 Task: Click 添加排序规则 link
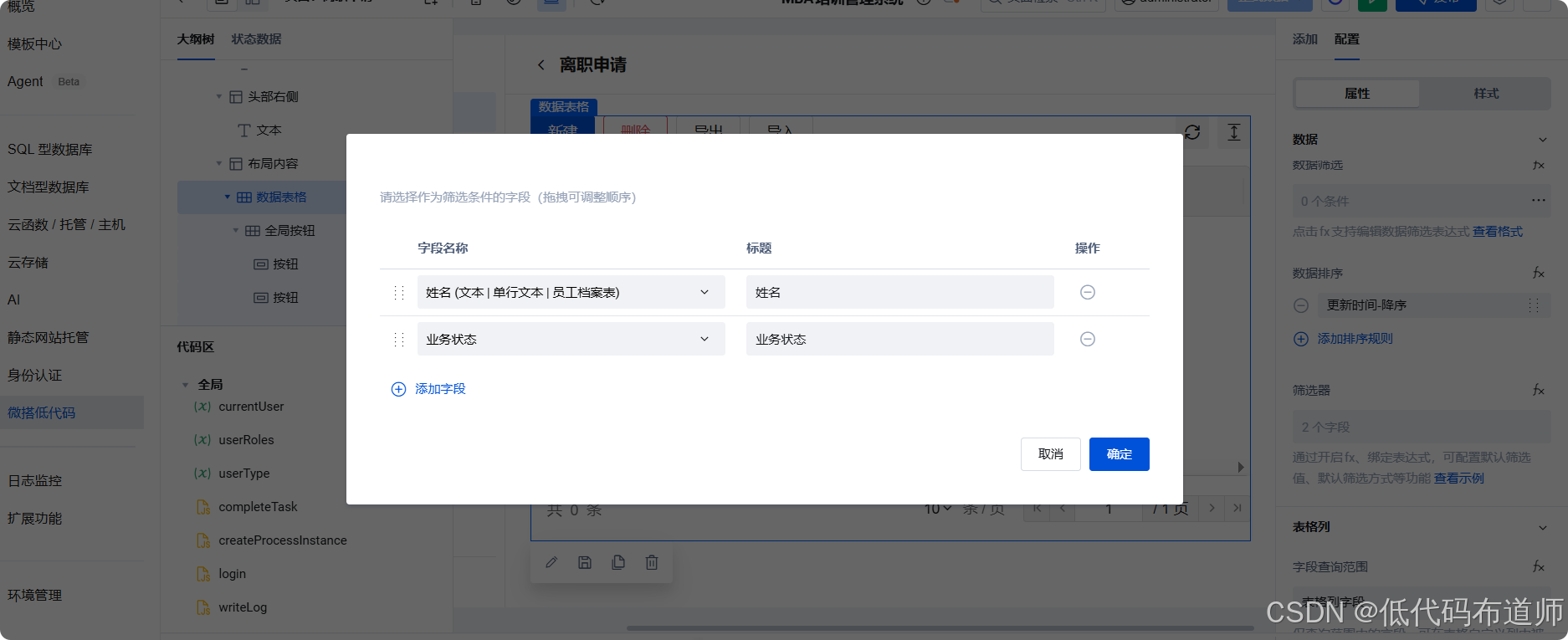pyautogui.click(x=1355, y=339)
